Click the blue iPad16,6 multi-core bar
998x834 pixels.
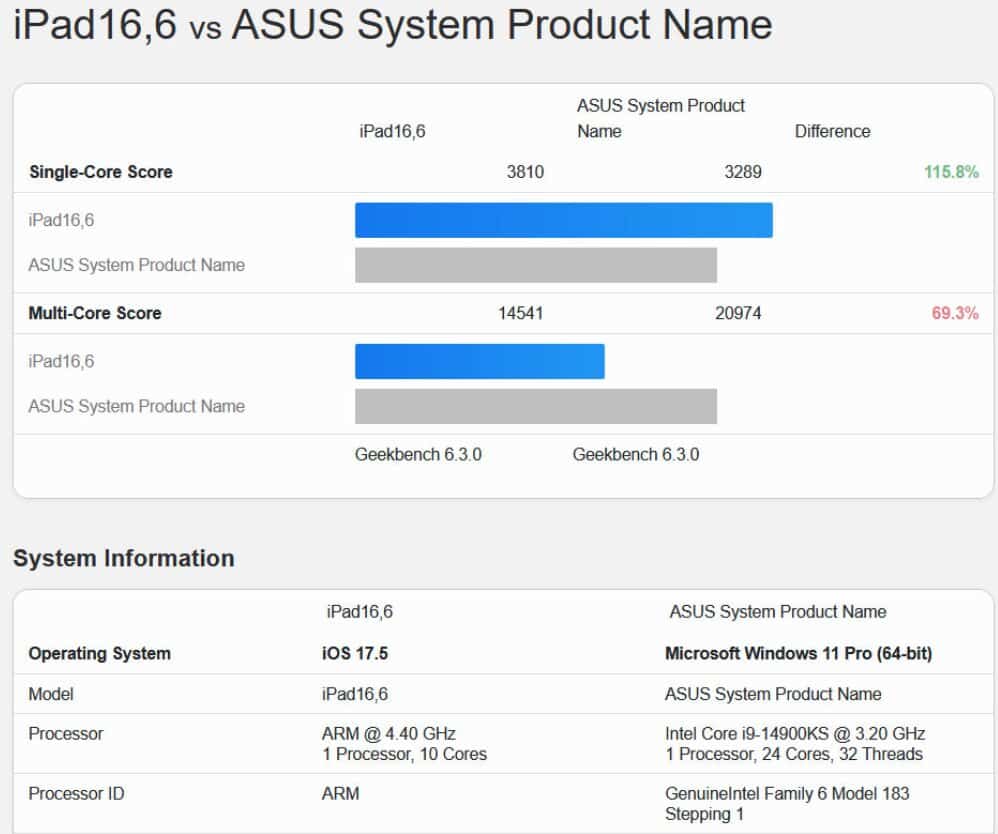[480, 362]
